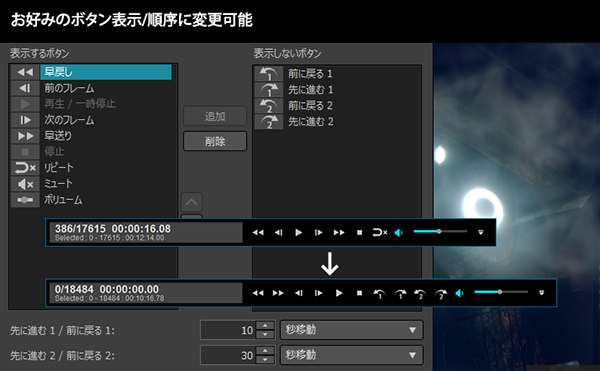This screenshot has width=600, height=371.
Task: Select ミュート mute item in list
Action: click(91, 184)
